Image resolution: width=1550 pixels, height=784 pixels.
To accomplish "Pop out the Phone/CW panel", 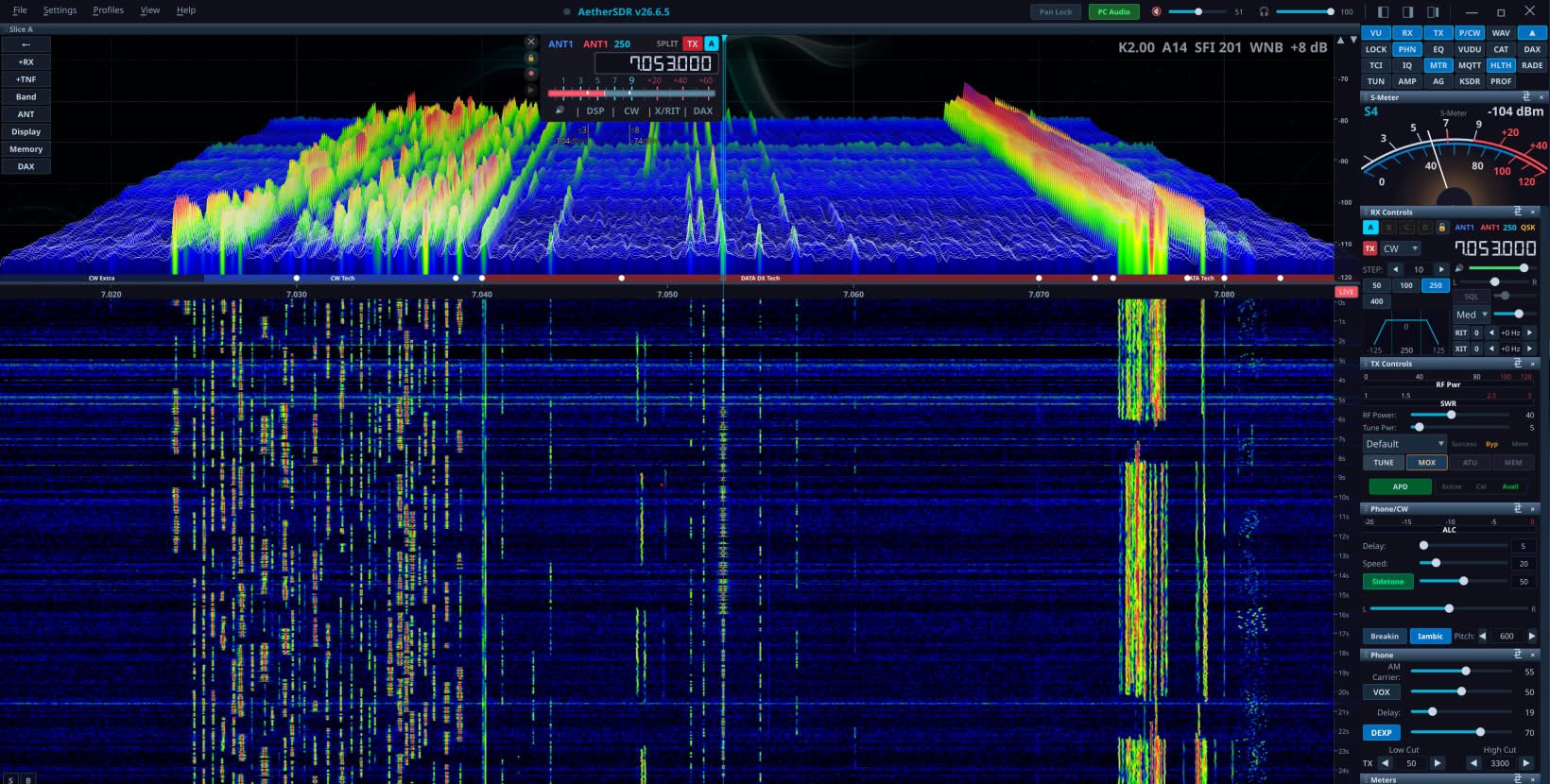I will point(1518,508).
